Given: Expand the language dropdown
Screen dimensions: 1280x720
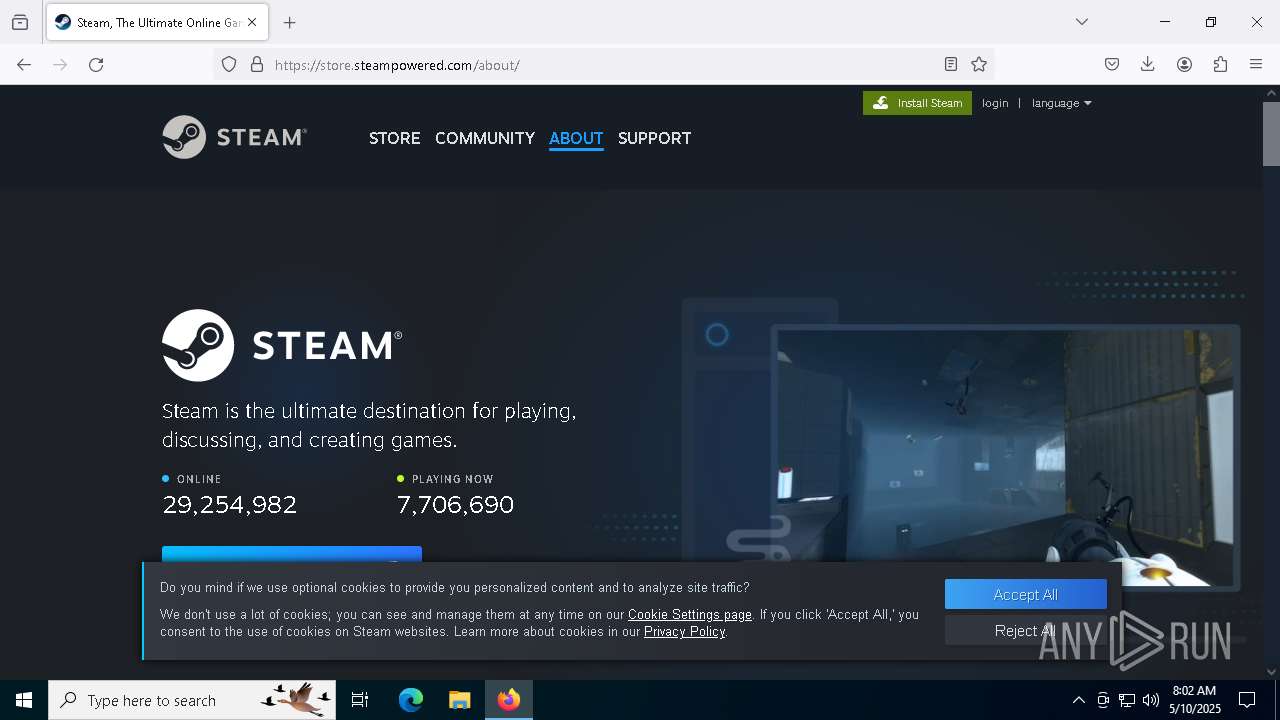Looking at the screenshot, I should click(1061, 103).
